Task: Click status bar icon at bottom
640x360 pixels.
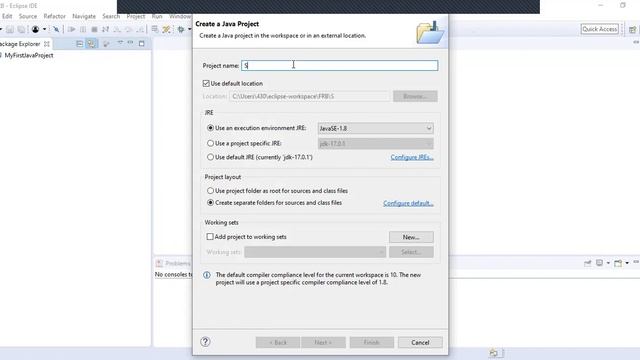Action: (x=493, y=353)
